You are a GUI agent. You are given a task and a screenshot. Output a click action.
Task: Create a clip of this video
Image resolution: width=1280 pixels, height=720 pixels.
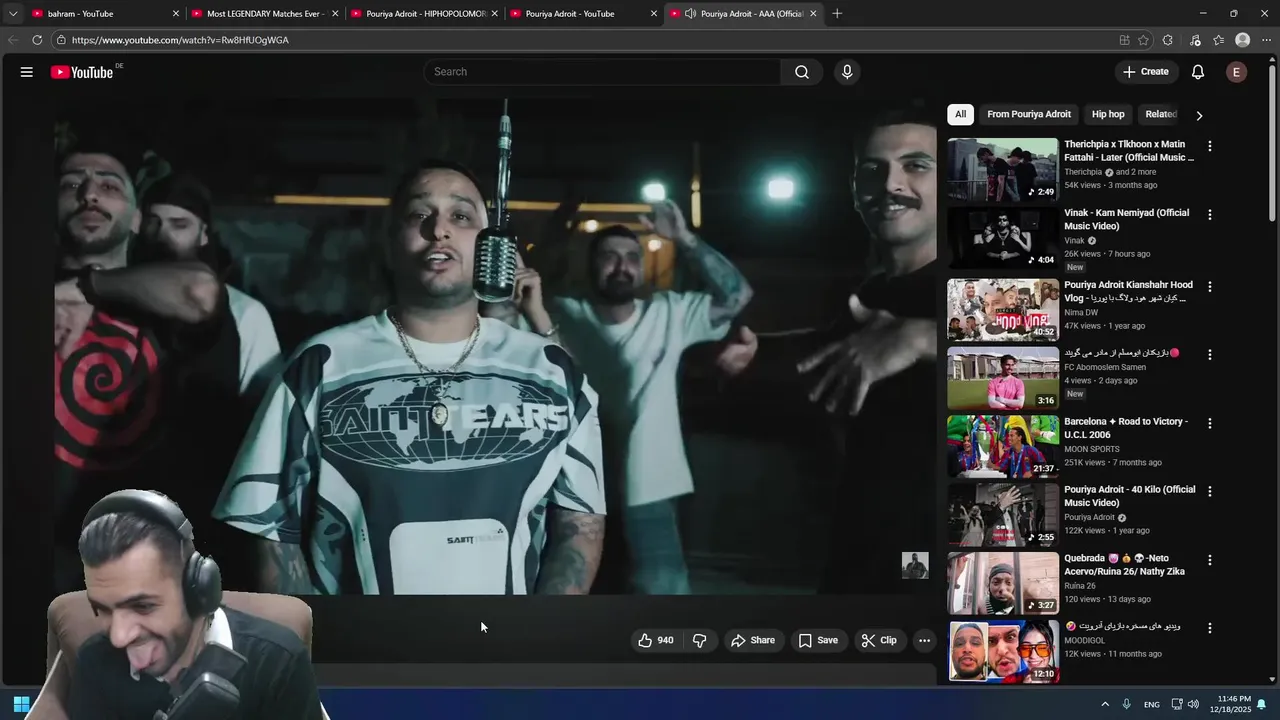(x=879, y=640)
